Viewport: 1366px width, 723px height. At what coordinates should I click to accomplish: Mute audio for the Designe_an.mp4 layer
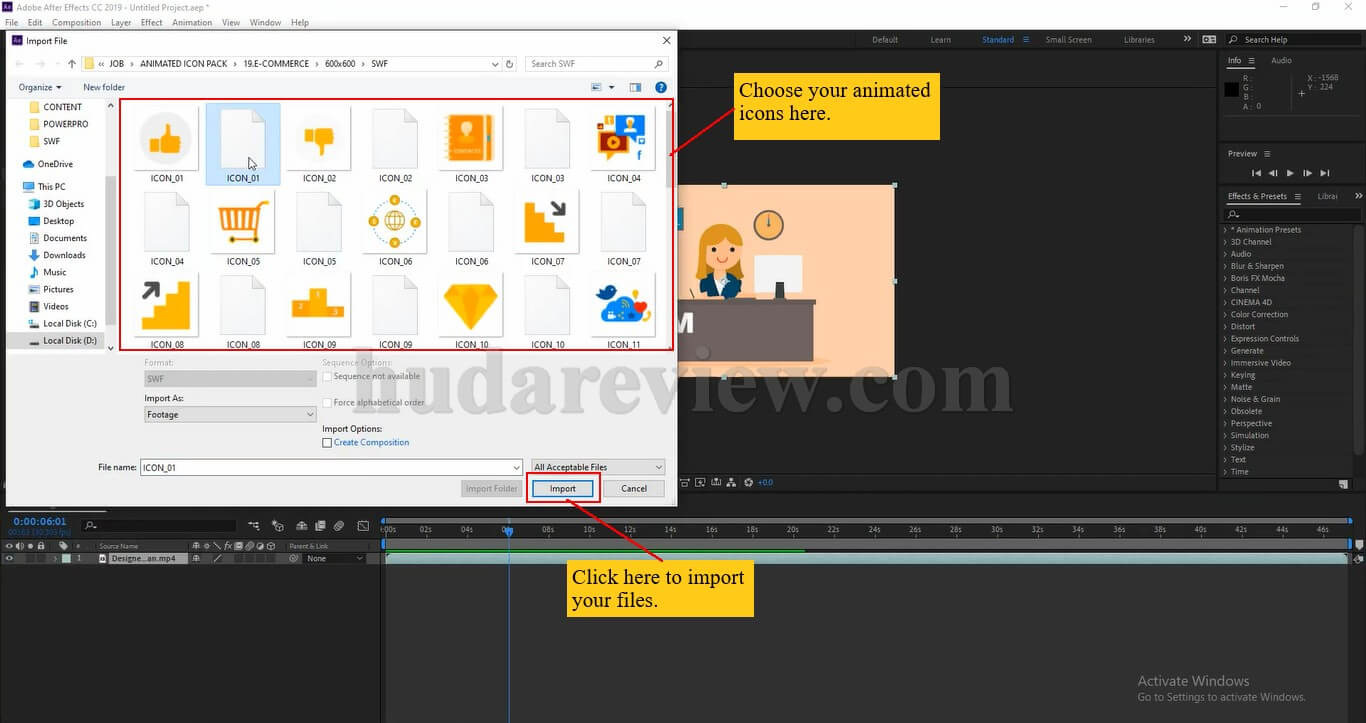(x=19, y=558)
